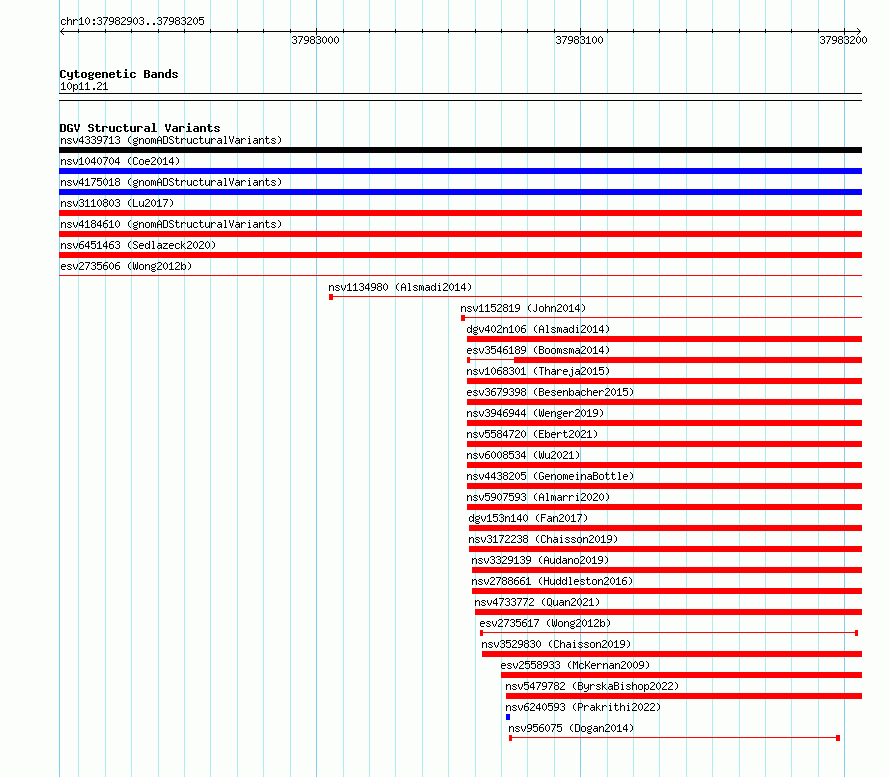Click the blue bar under nsv4175018

pyautogui.click(x=460, y=192)
